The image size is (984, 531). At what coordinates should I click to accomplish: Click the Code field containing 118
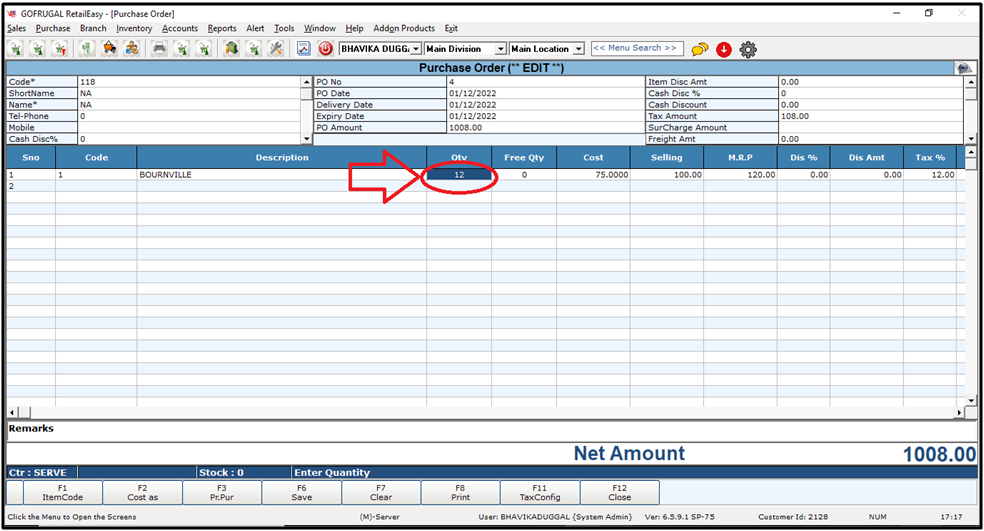tap(189, 82)
